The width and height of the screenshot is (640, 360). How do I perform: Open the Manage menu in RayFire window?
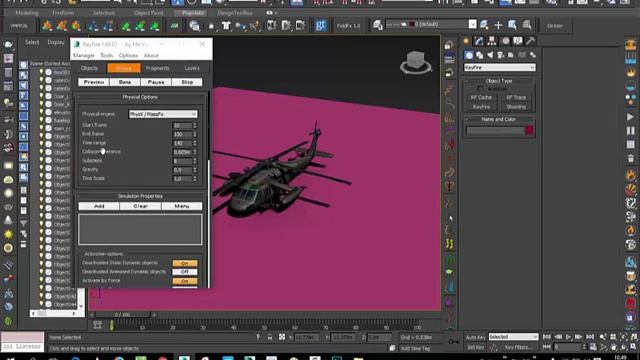[x=84, y=56]
